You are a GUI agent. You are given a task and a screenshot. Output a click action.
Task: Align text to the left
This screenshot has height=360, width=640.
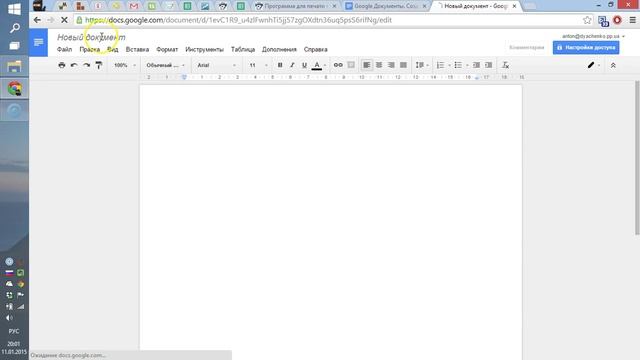point(367,65)
